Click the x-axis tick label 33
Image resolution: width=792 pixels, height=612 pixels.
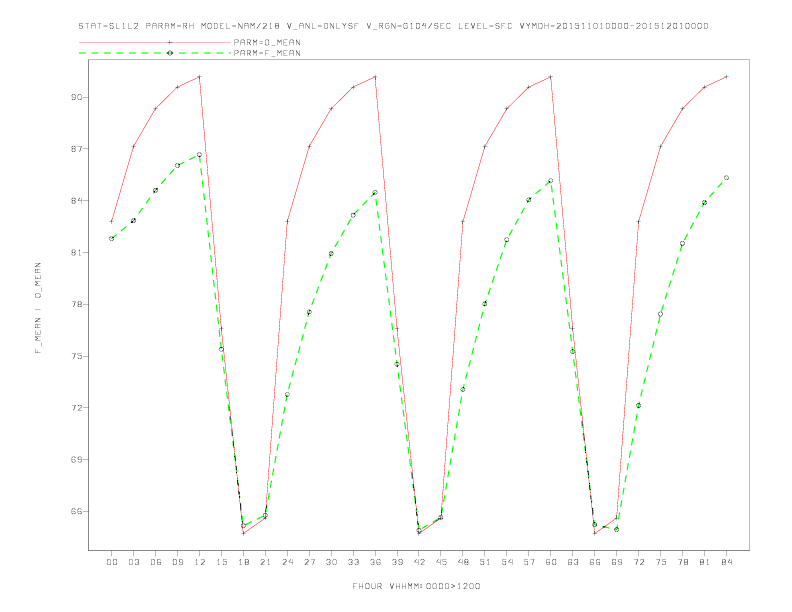click(353, 562)
